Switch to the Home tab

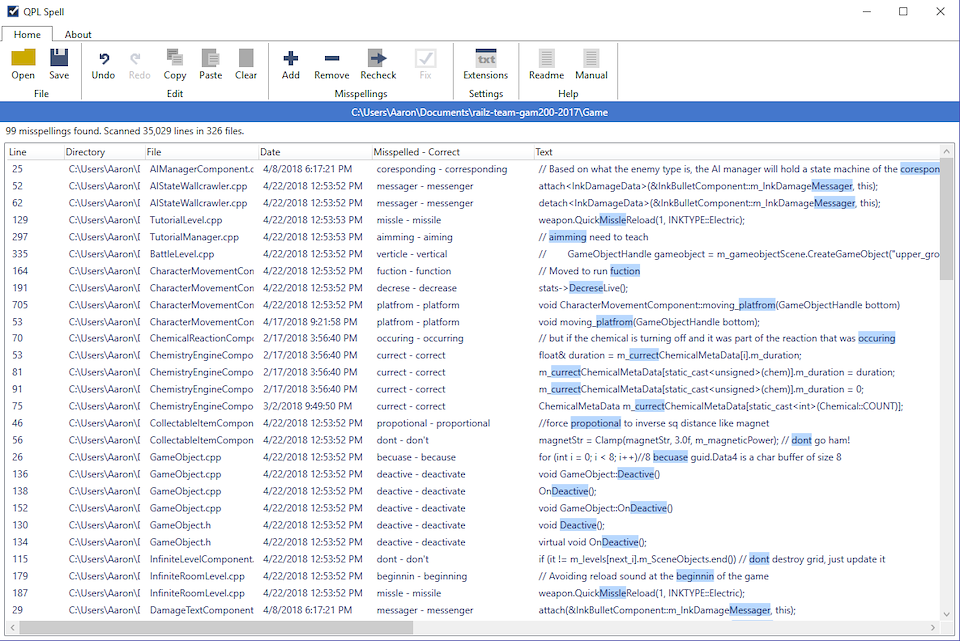tap(27, 34)
